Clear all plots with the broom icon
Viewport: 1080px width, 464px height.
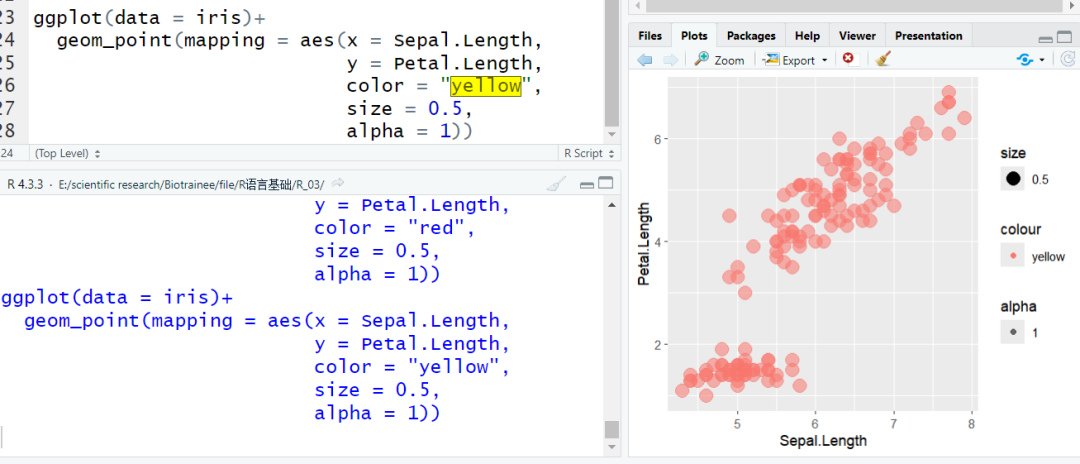point(883,59)
